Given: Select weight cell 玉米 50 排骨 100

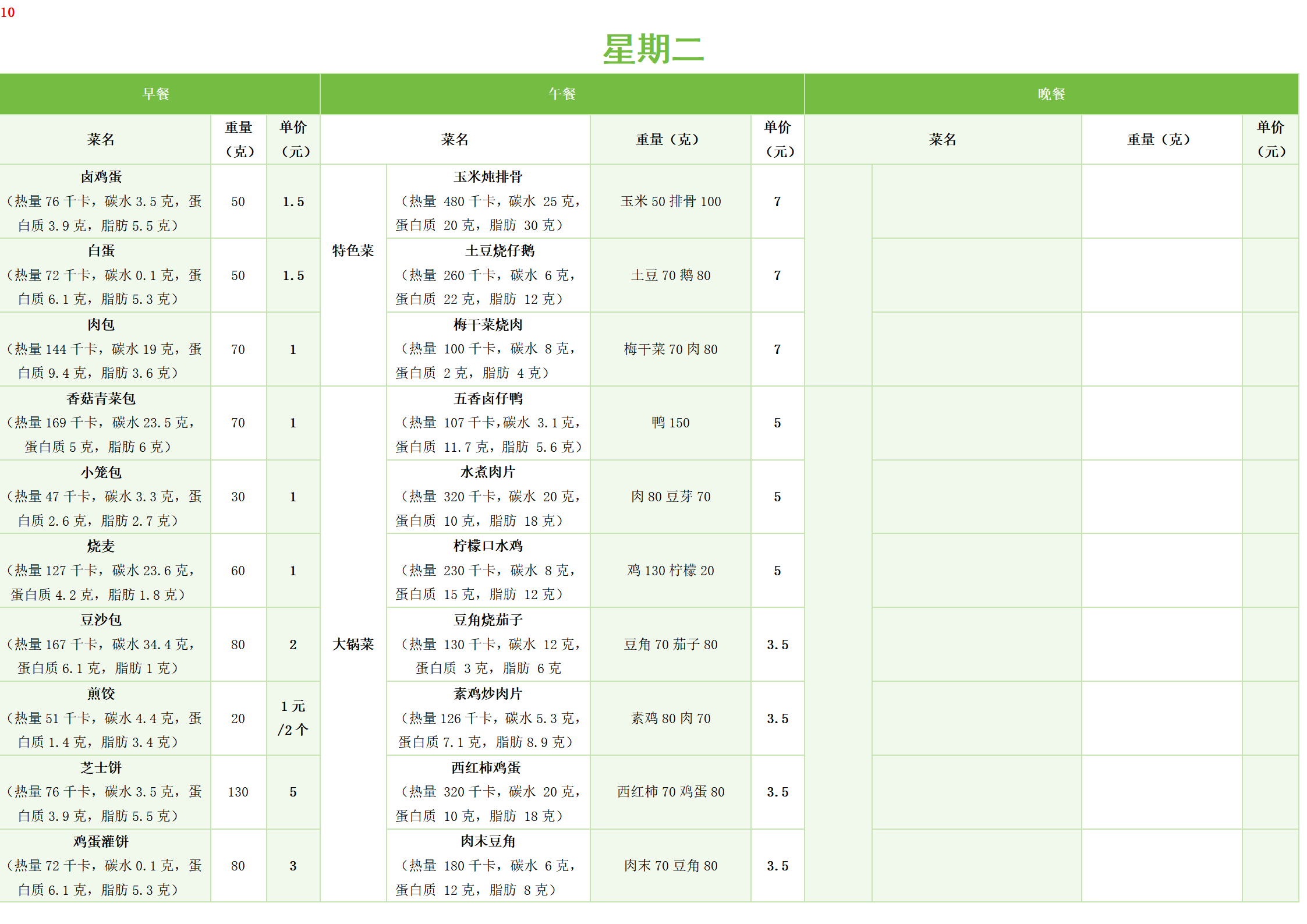Looking at the screenshot, I should [670, 201].
